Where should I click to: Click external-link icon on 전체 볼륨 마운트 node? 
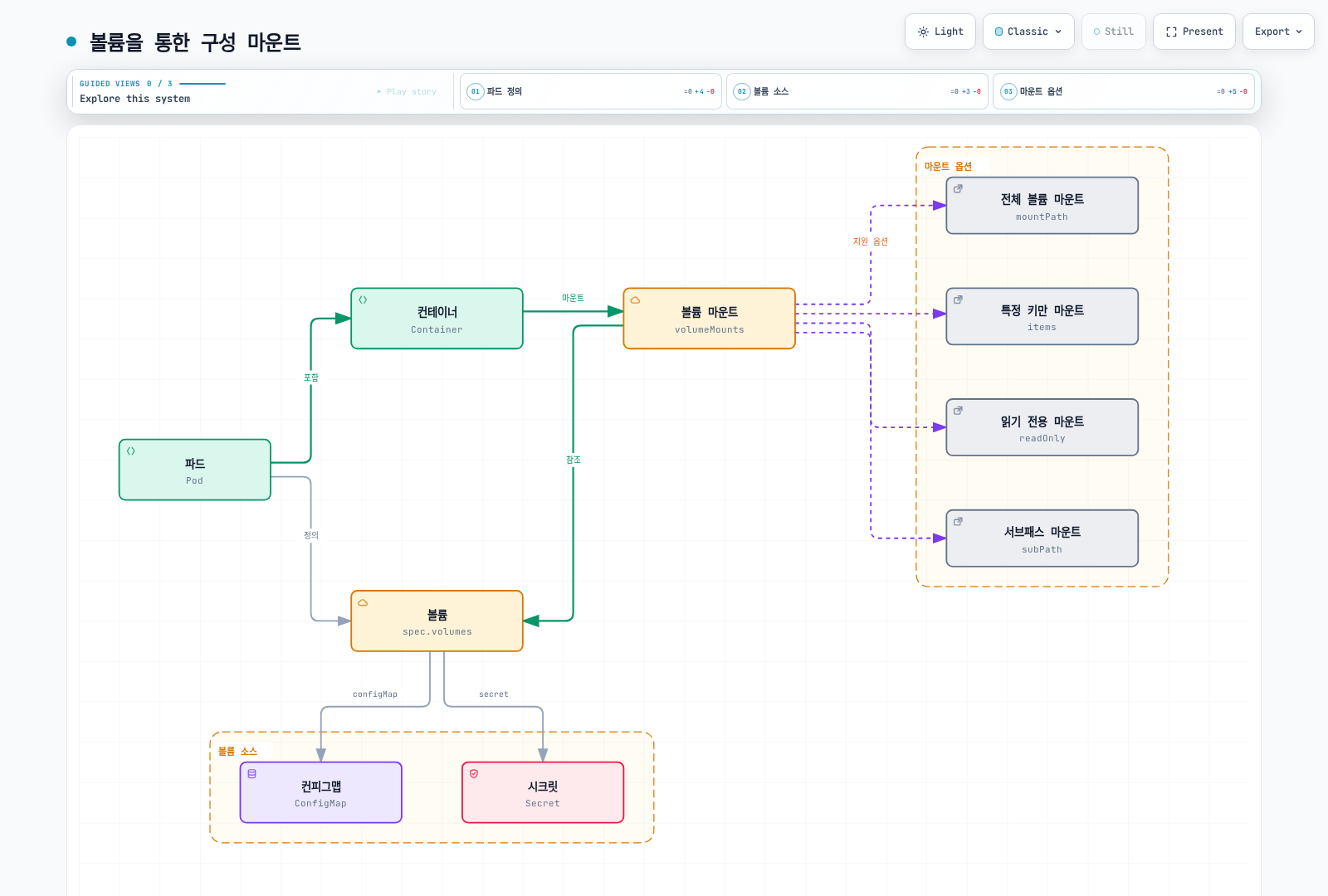[x=958, y=189]
